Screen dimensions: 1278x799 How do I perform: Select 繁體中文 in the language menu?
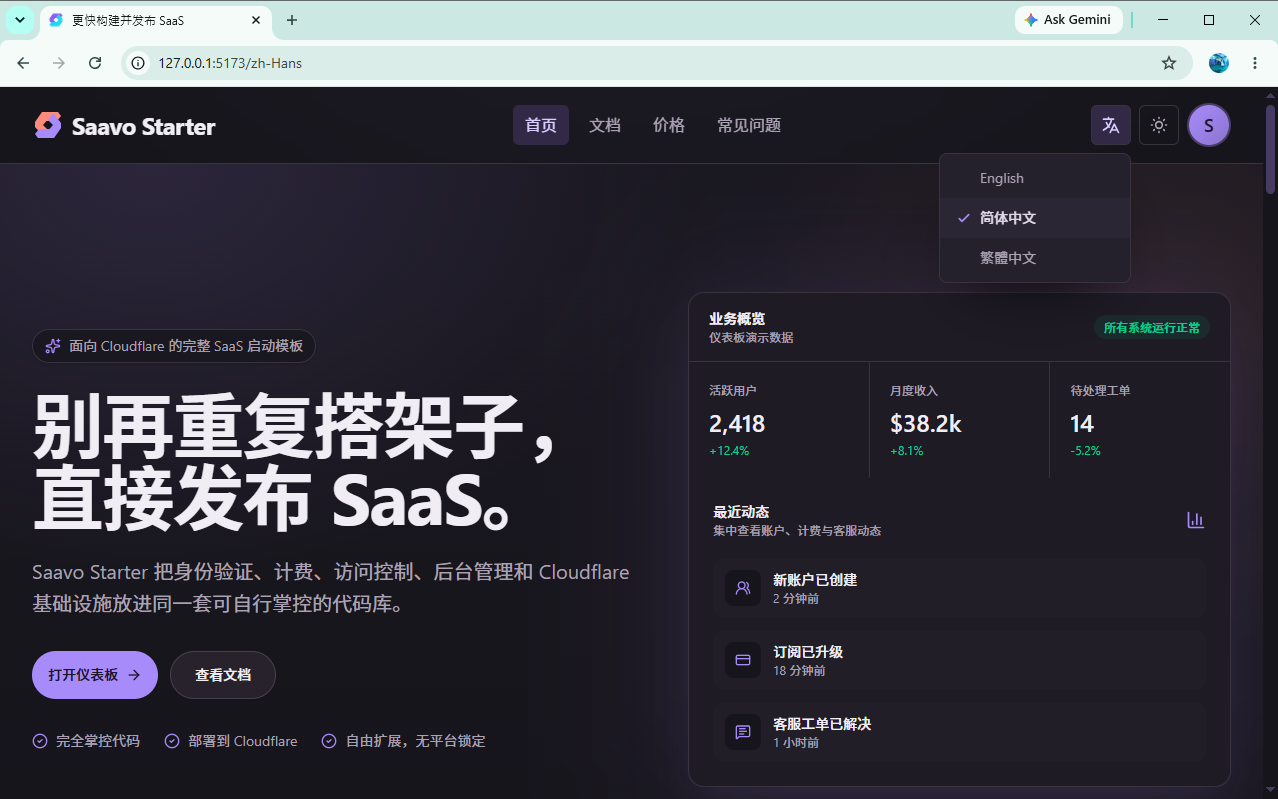coord(1035,258)
